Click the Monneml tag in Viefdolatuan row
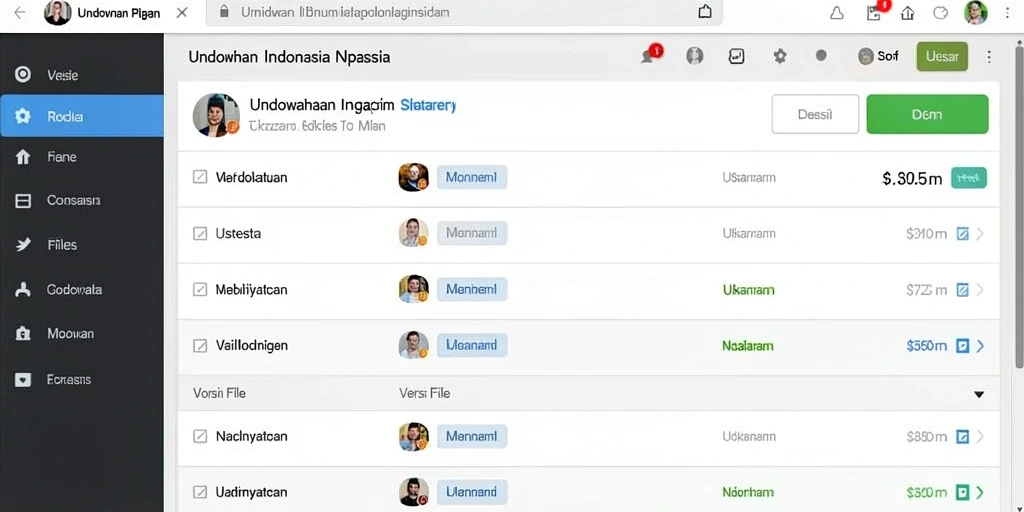Screen dimensions: 1024x512 coord(472,177)
